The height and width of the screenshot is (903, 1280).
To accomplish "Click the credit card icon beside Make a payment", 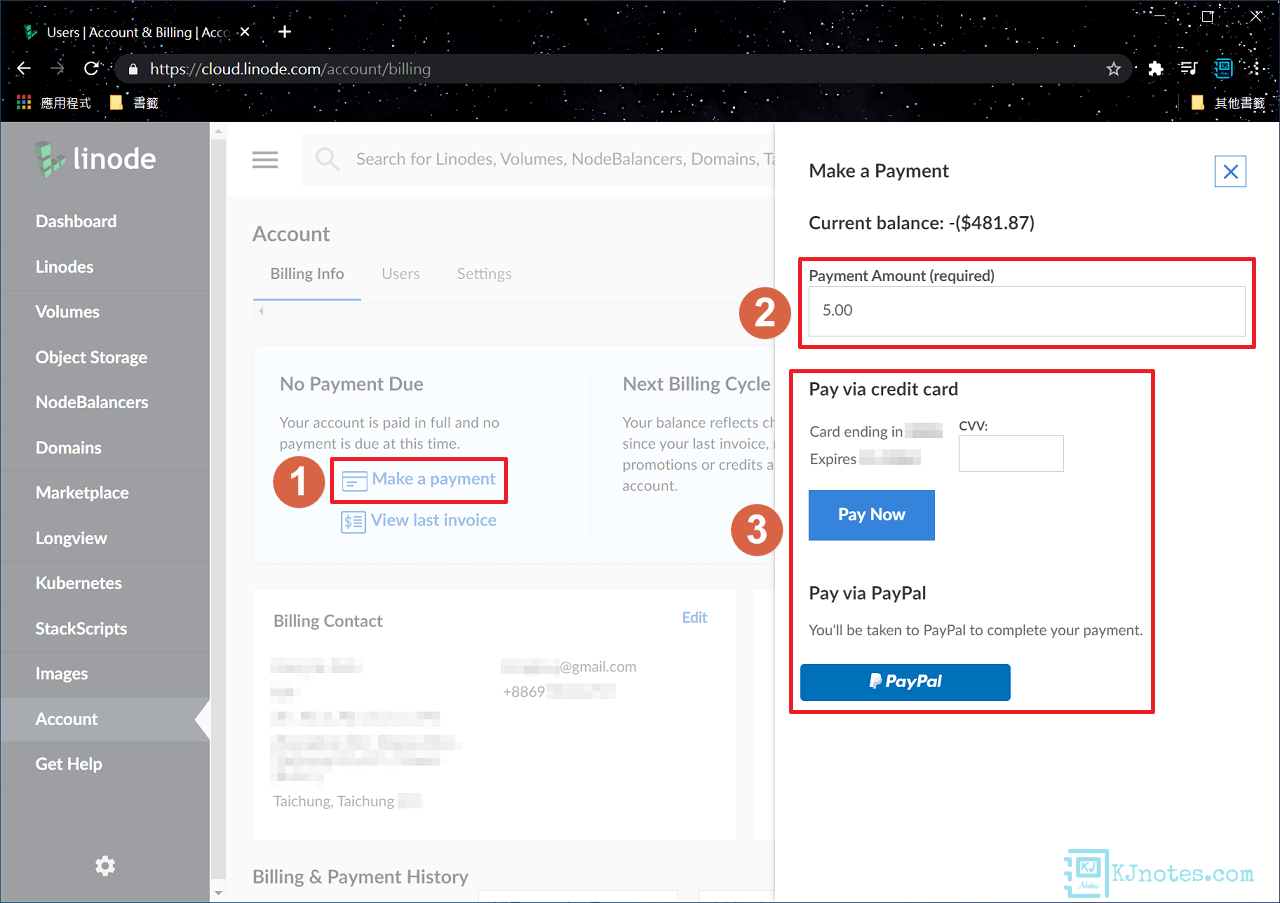I will [x=354, y=481].
